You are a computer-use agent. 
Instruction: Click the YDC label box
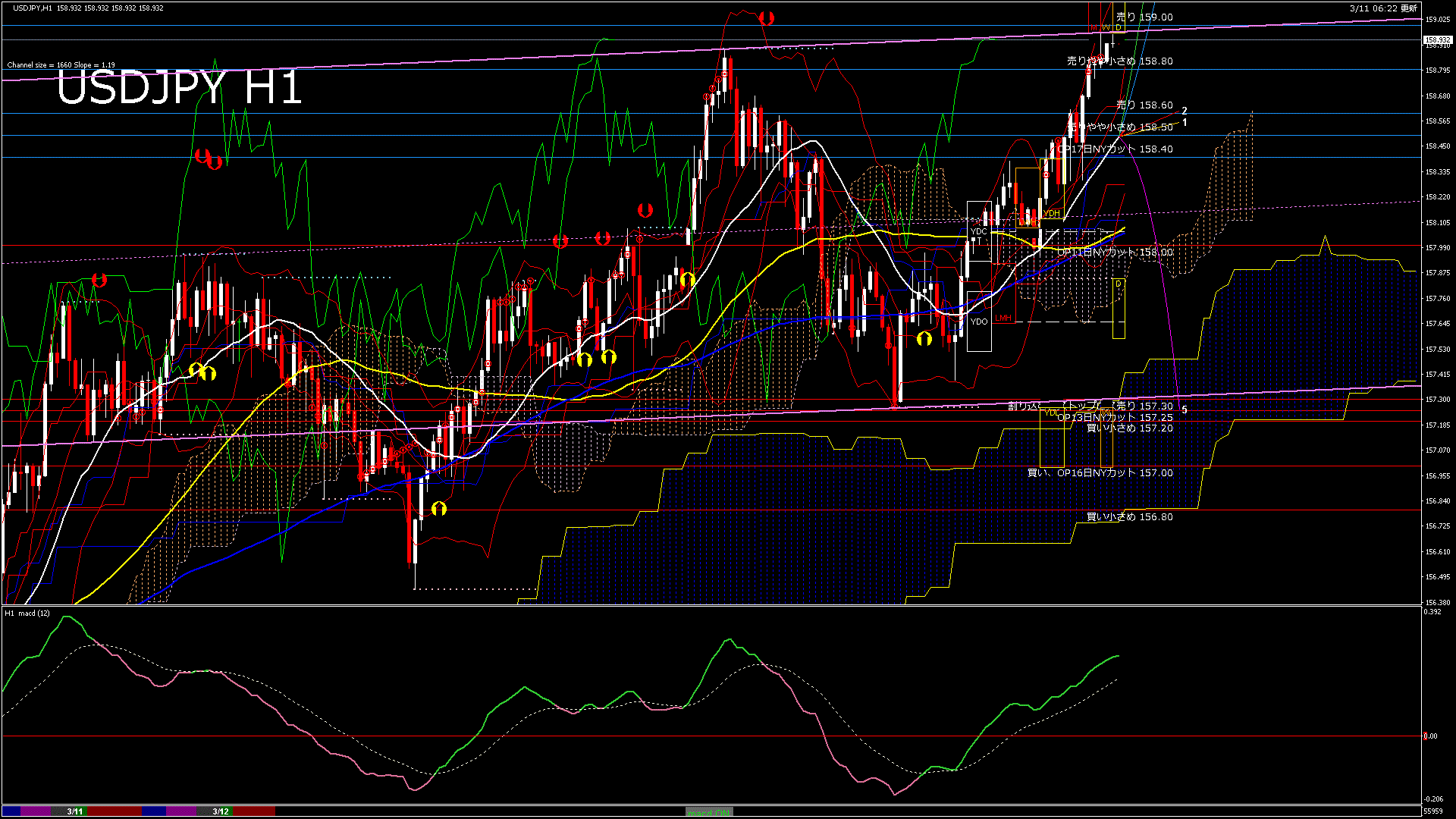[x=979, y=231]
